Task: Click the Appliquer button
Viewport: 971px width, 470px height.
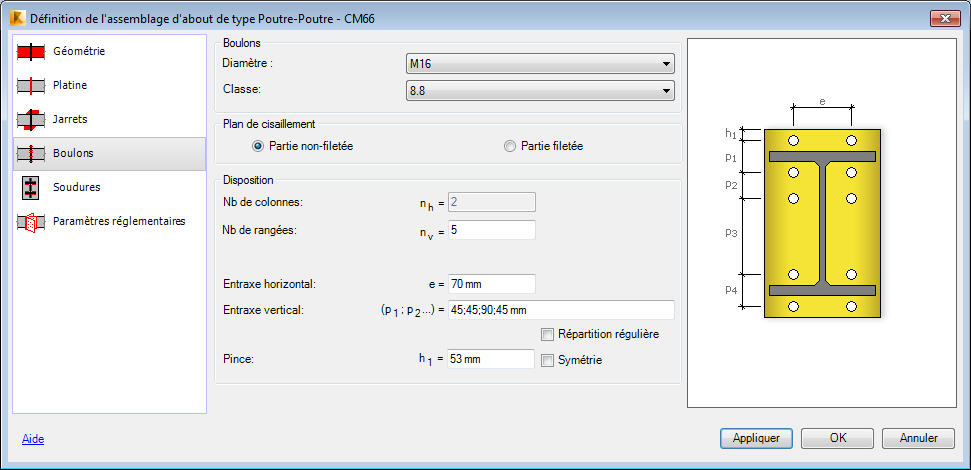Action: coord(756,438)
